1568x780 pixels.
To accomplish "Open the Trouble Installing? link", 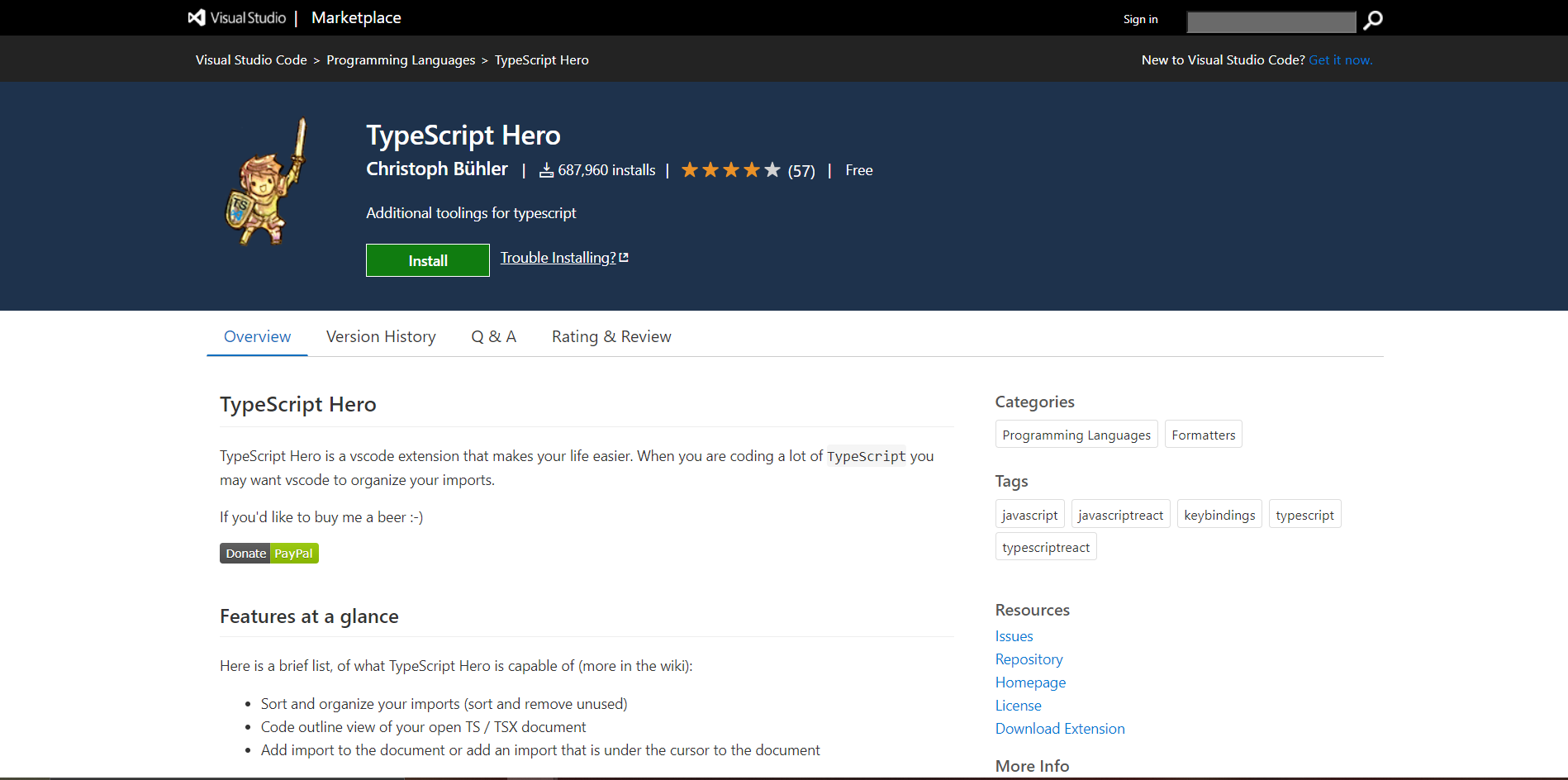I will pyautogui.click(x=564, y=258).
